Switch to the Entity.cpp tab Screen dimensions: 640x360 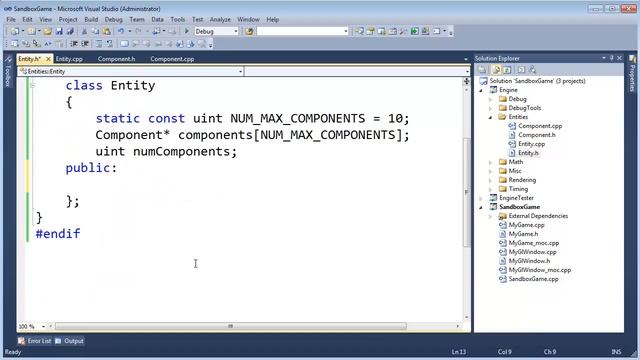coord(69,59)
